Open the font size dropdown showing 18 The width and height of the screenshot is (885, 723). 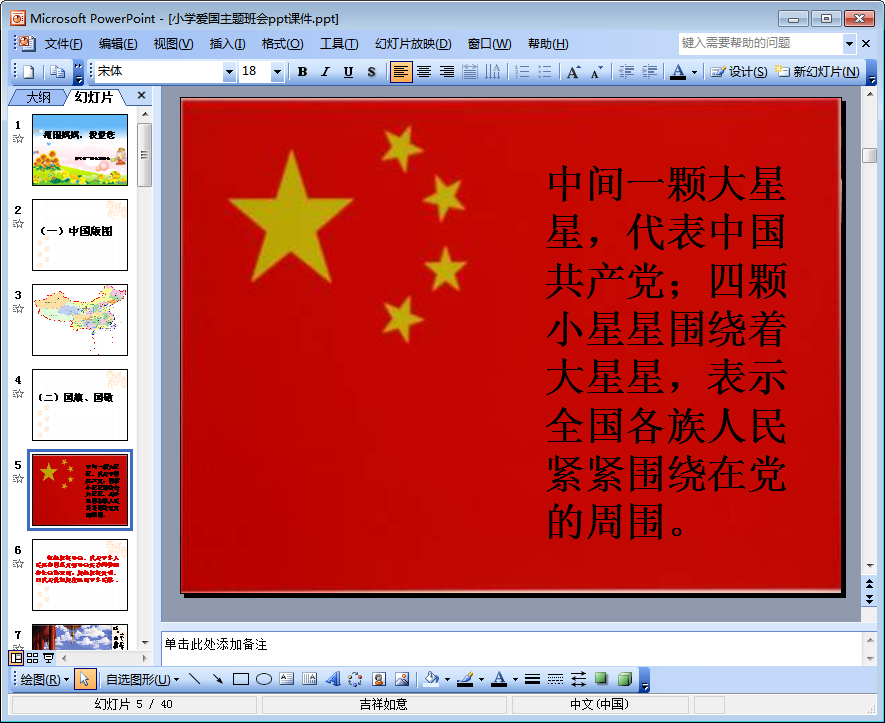point(277,72)
